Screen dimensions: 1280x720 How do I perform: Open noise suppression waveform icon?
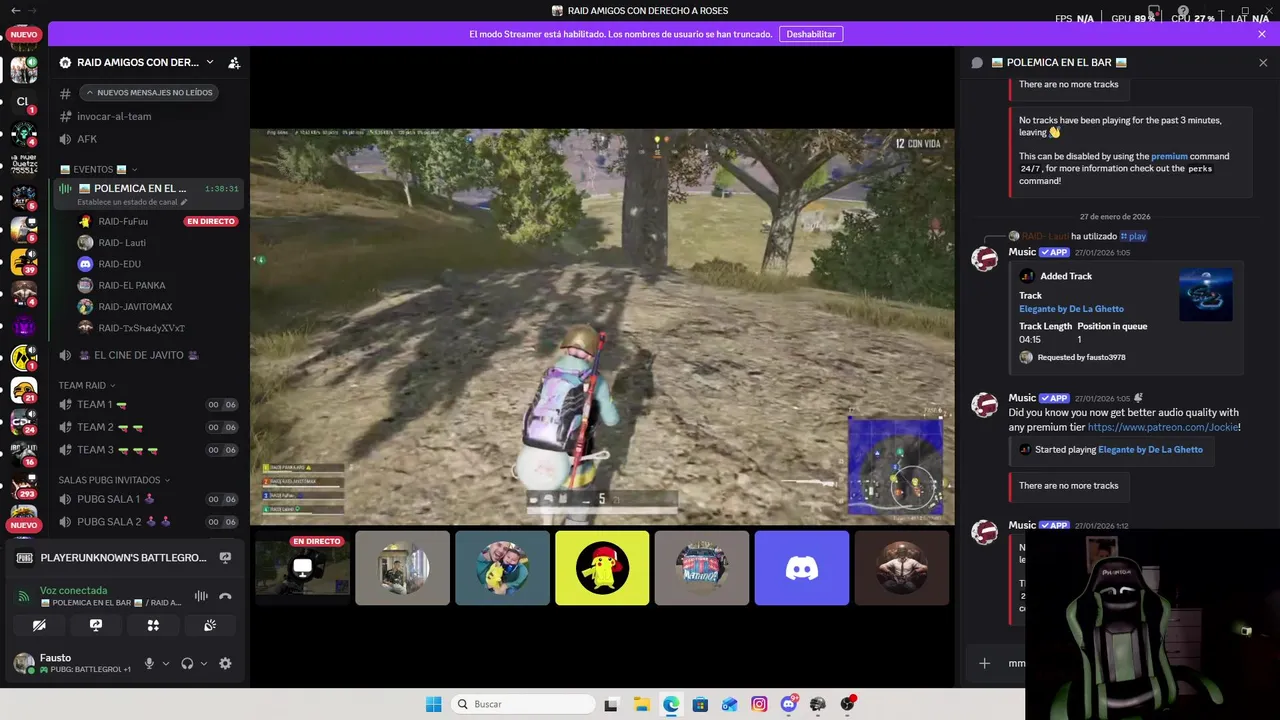(201, 596)
